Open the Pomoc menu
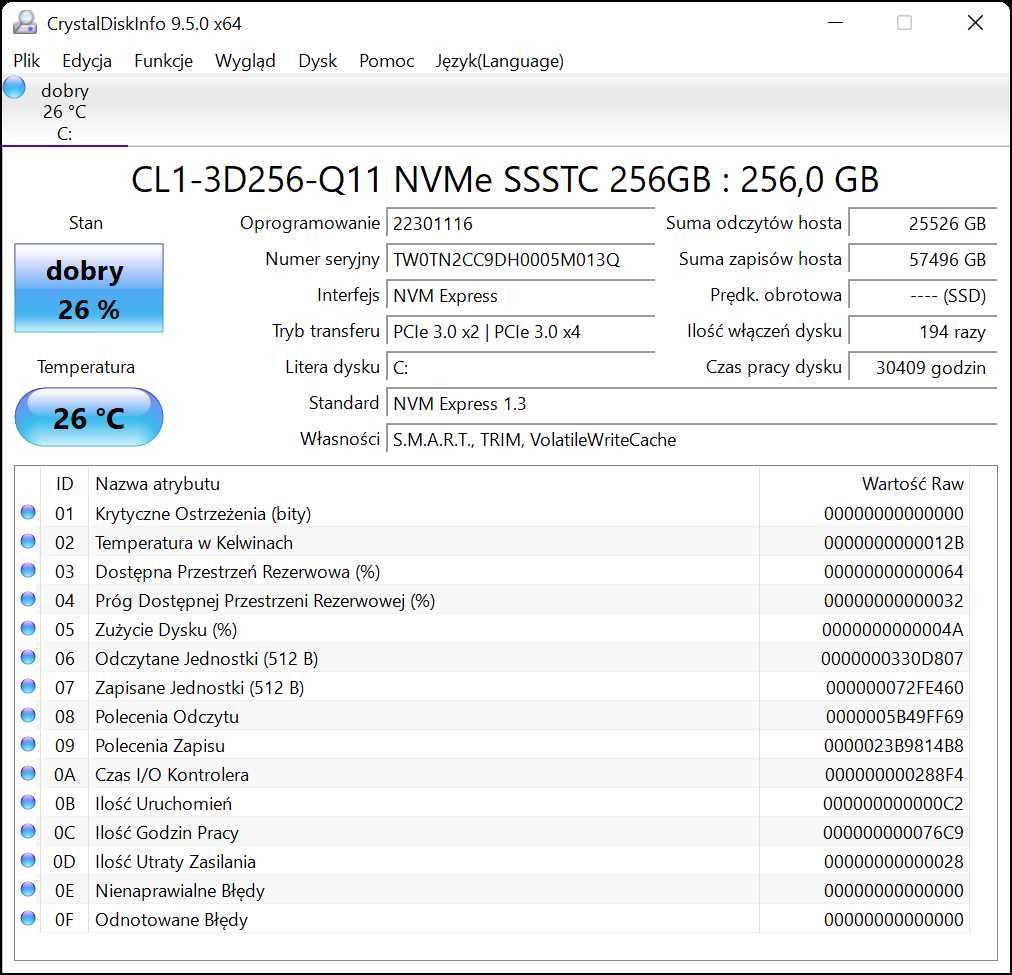The width and height of the screenshot is (1012, 975). coord(387,61)
